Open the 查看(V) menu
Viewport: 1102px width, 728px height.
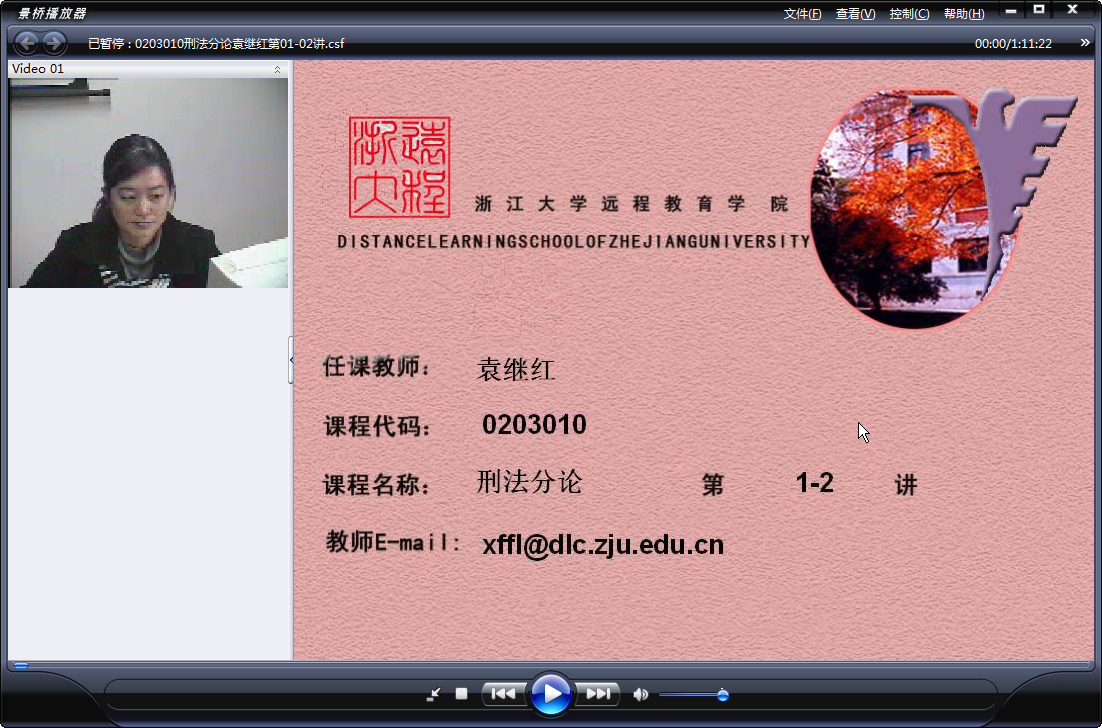coord(855,14)
